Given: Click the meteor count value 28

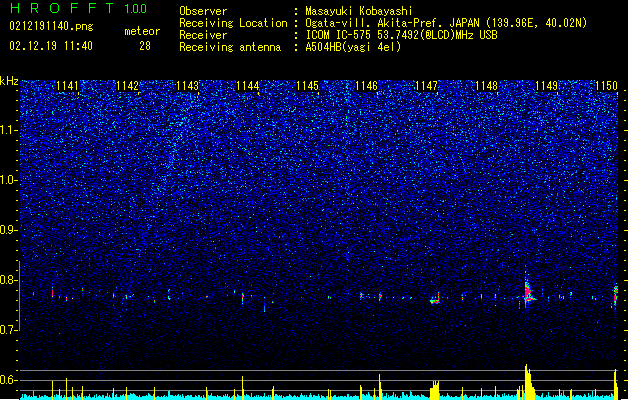Looking at the screenshot, I should click(x=145, y=46).
